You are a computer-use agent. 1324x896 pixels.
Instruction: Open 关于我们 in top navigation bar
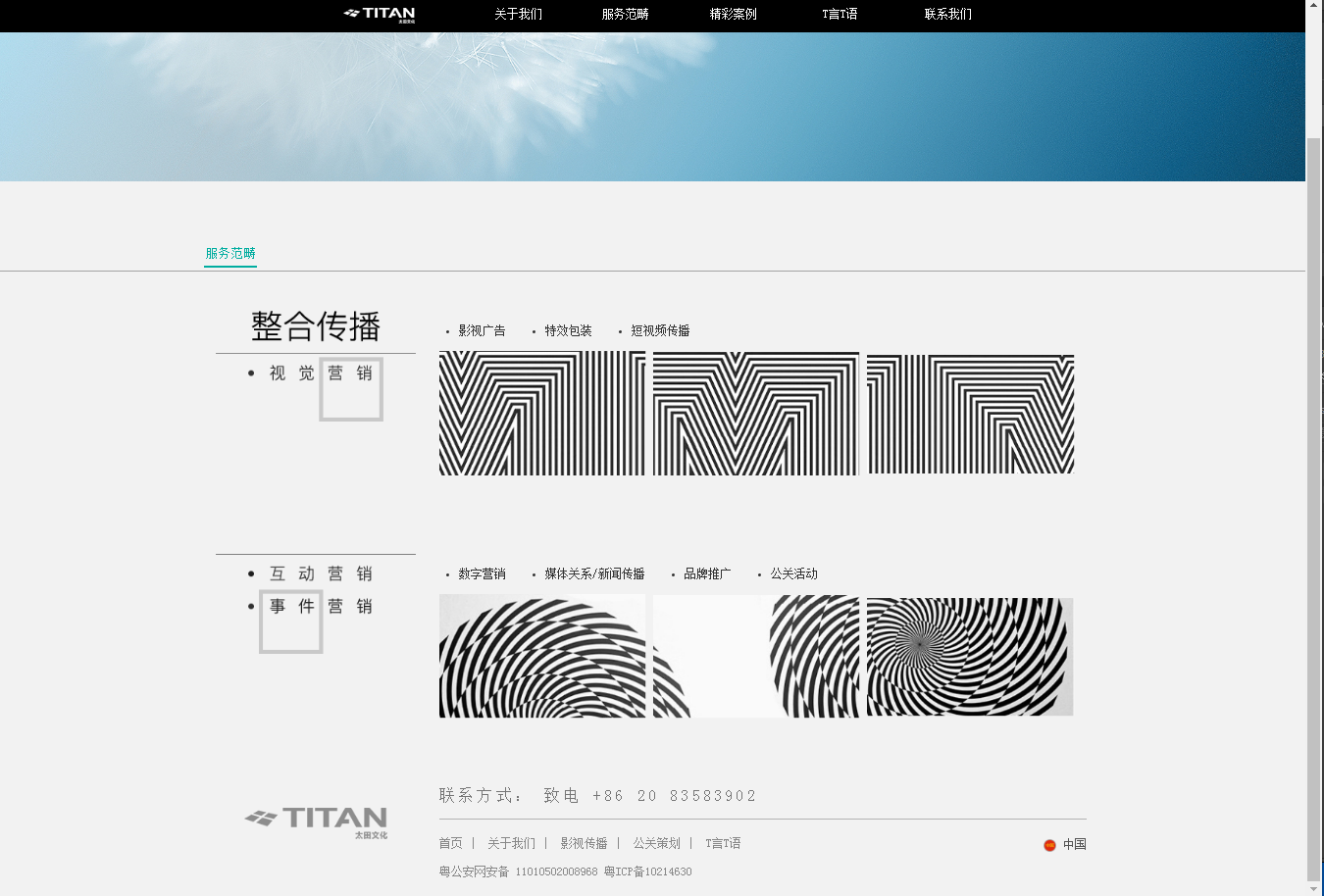(x=518, y=15)
